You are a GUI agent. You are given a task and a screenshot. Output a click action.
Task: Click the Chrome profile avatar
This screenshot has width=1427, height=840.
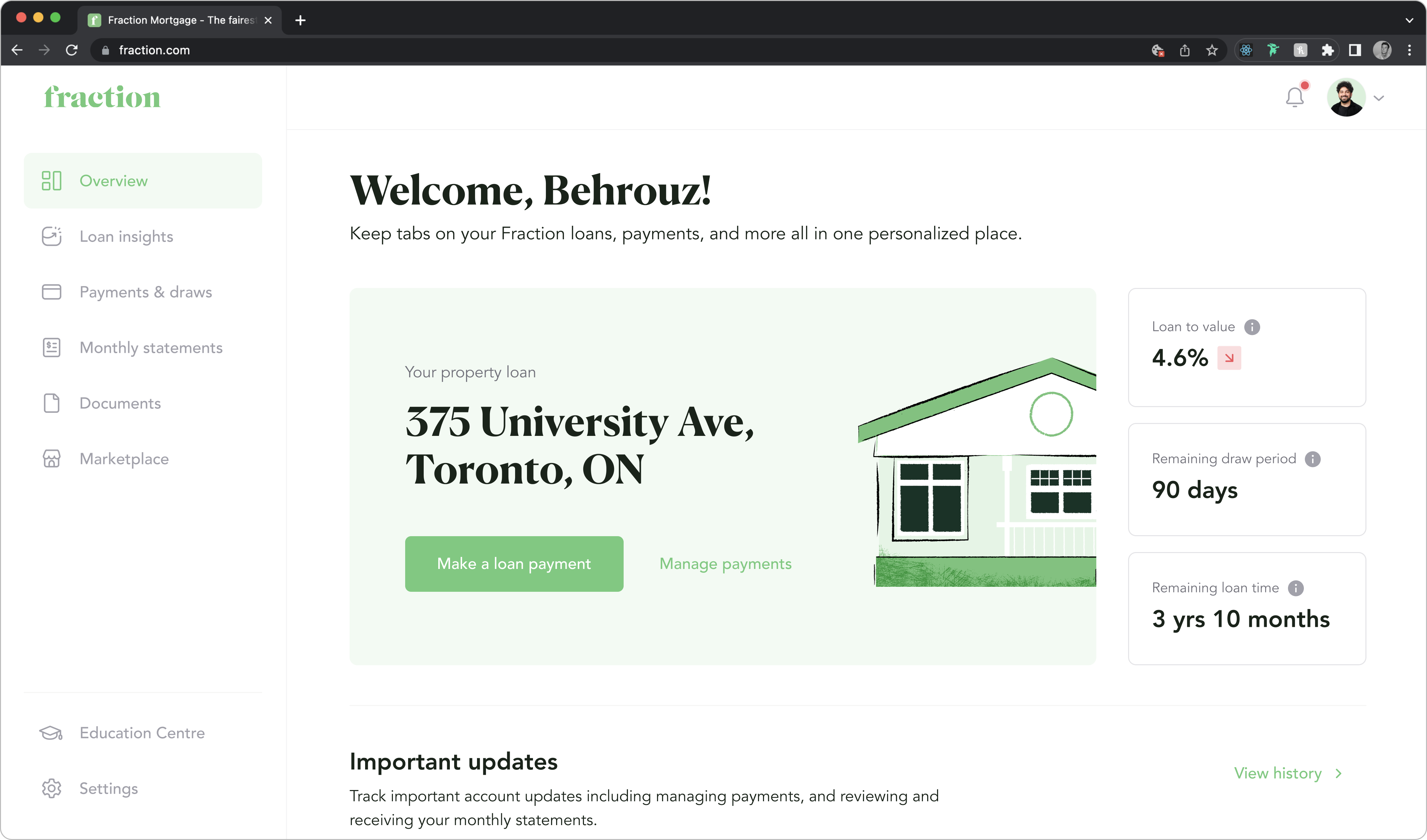[x=1382, y=50]
